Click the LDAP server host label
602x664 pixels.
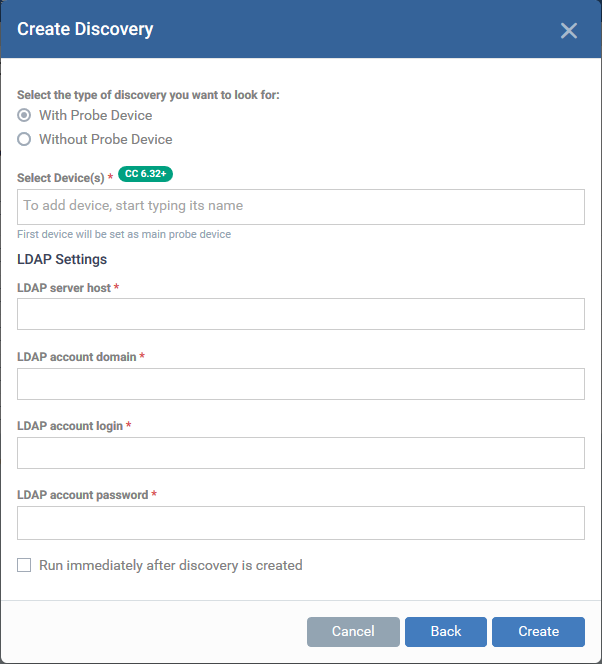click(x=64, y=288)
